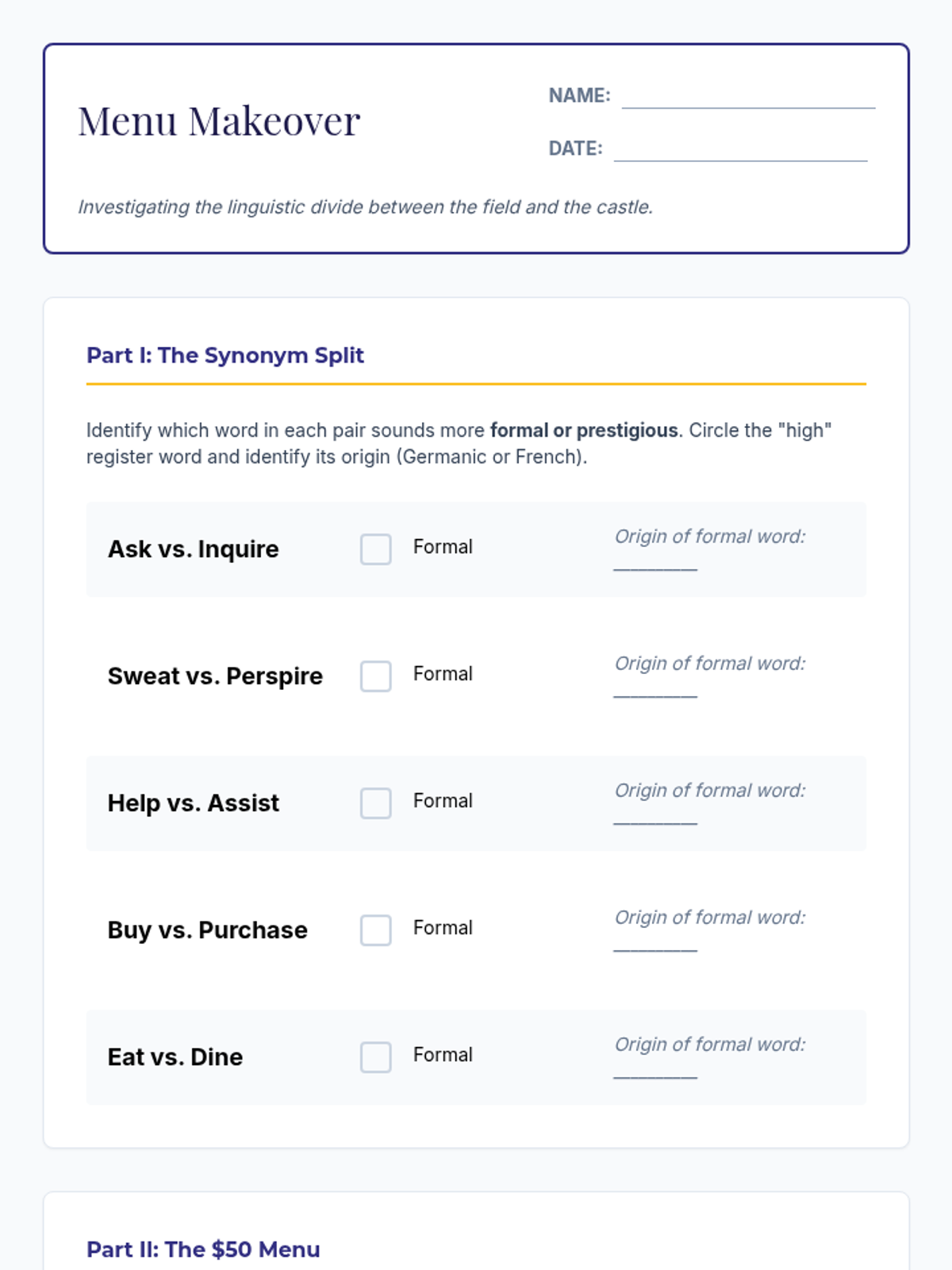Viewport: 952px width, 1270px height.
Task: Click the DATE input line
Action: coord(740,150)
